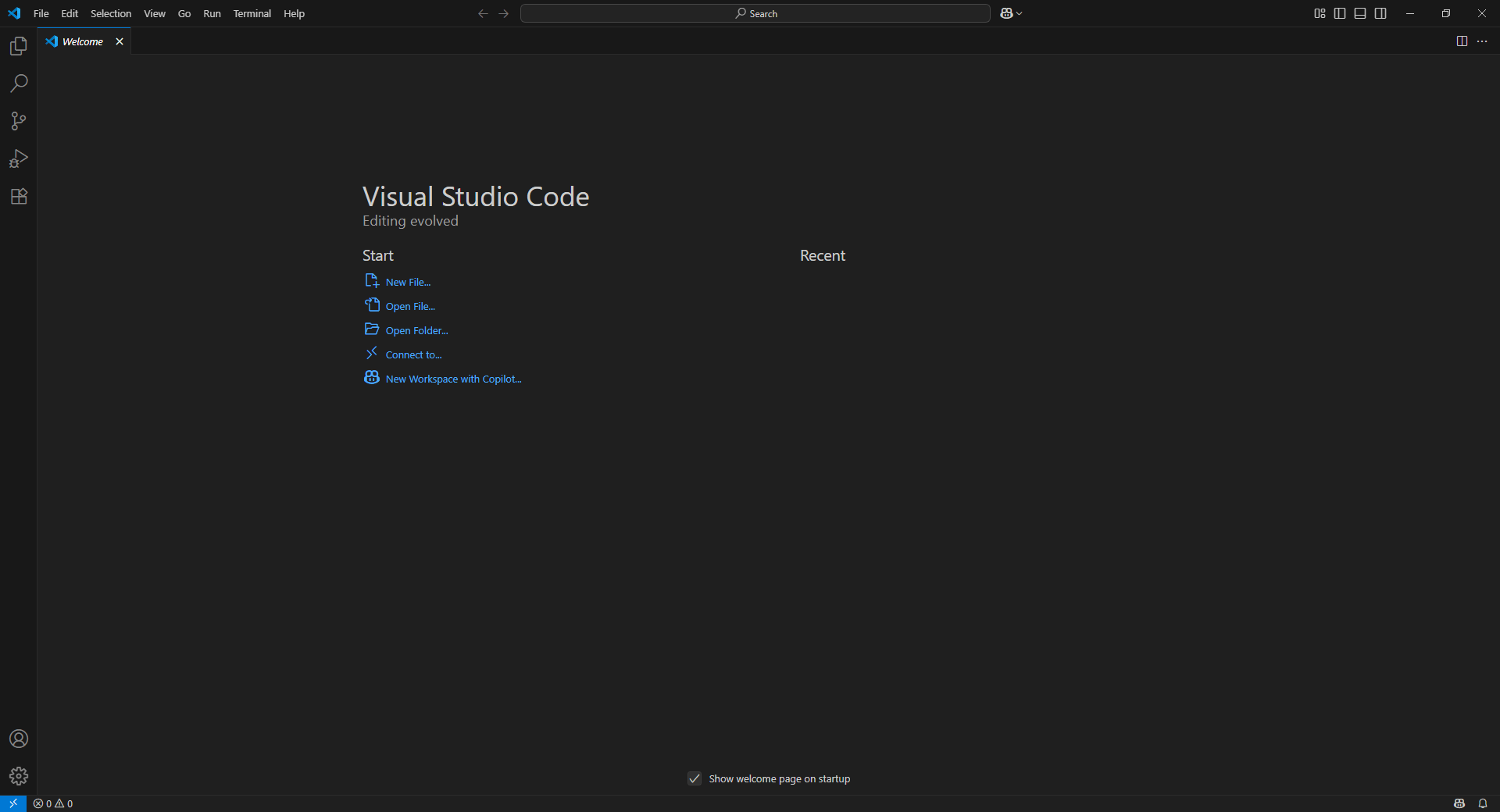Restore down the VS Code window

pyautogui.click(x=1446, y=13)
